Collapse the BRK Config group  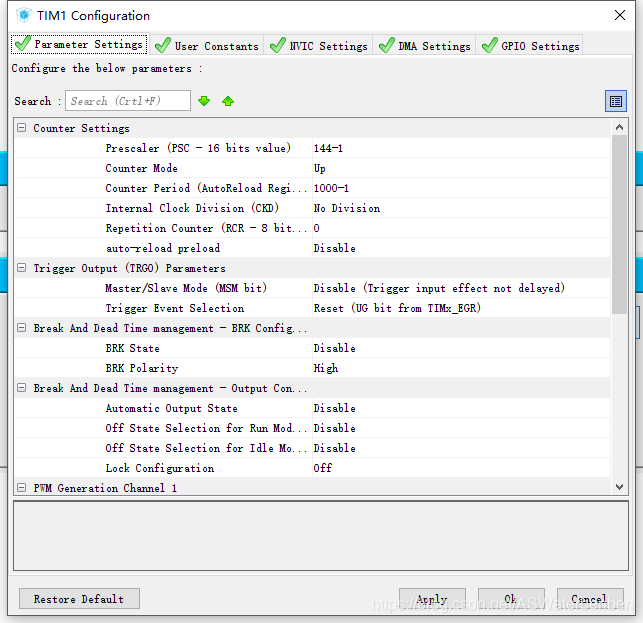(21, 328)
